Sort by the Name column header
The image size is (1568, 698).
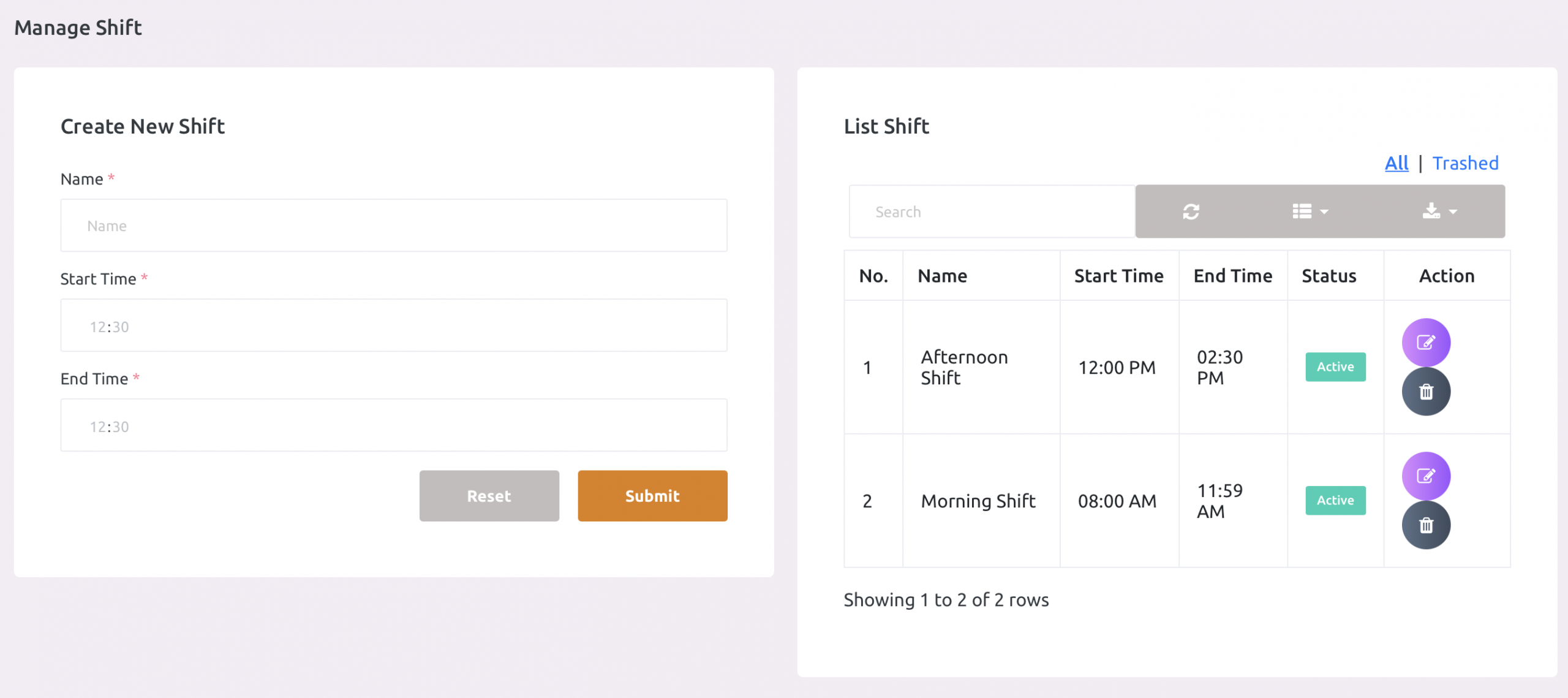(x=942, y=276)
